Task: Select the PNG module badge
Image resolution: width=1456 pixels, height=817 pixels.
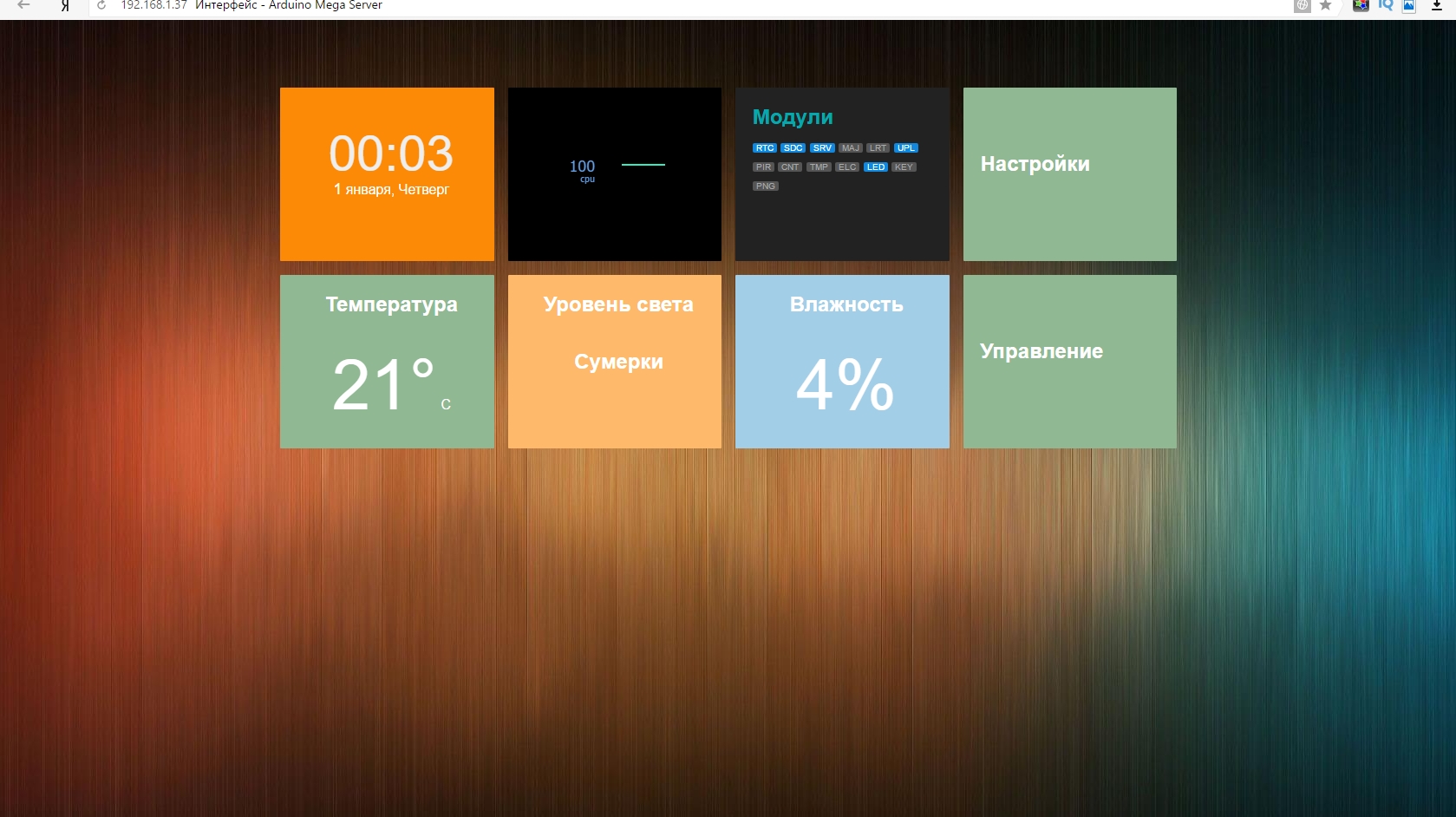Action: (766, 186)
